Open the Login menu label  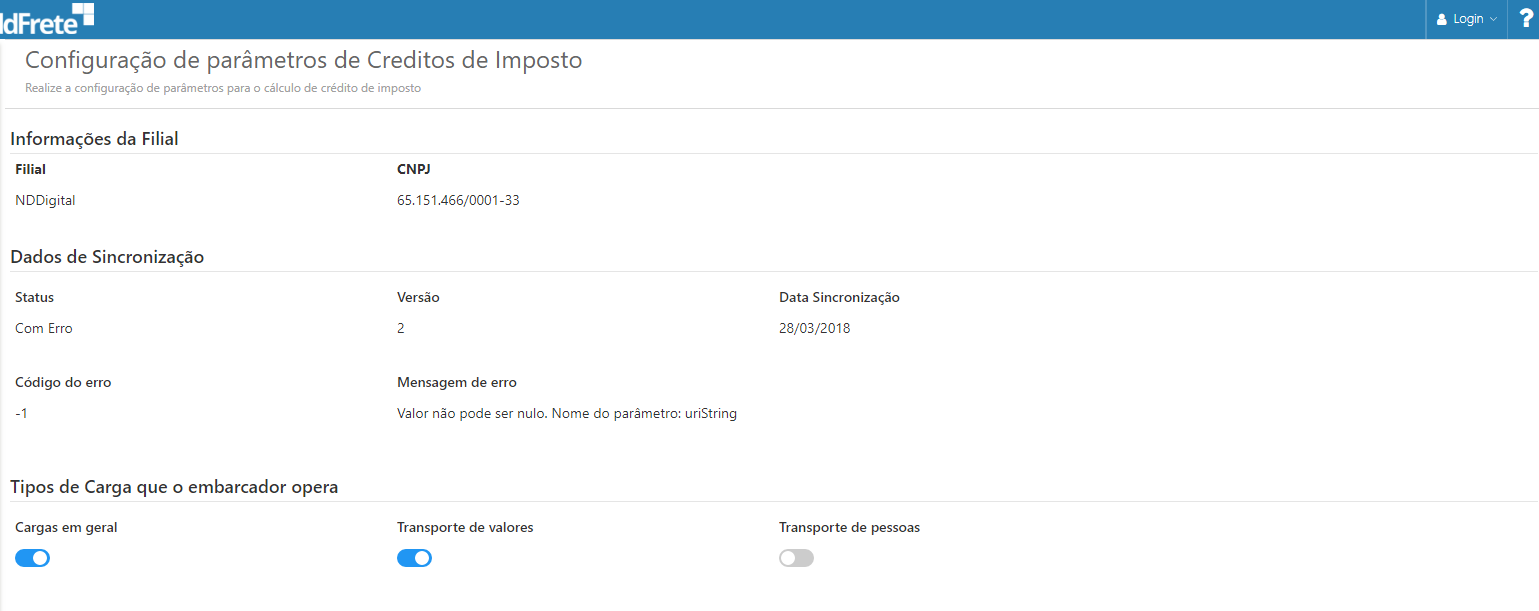(1468, 19)
